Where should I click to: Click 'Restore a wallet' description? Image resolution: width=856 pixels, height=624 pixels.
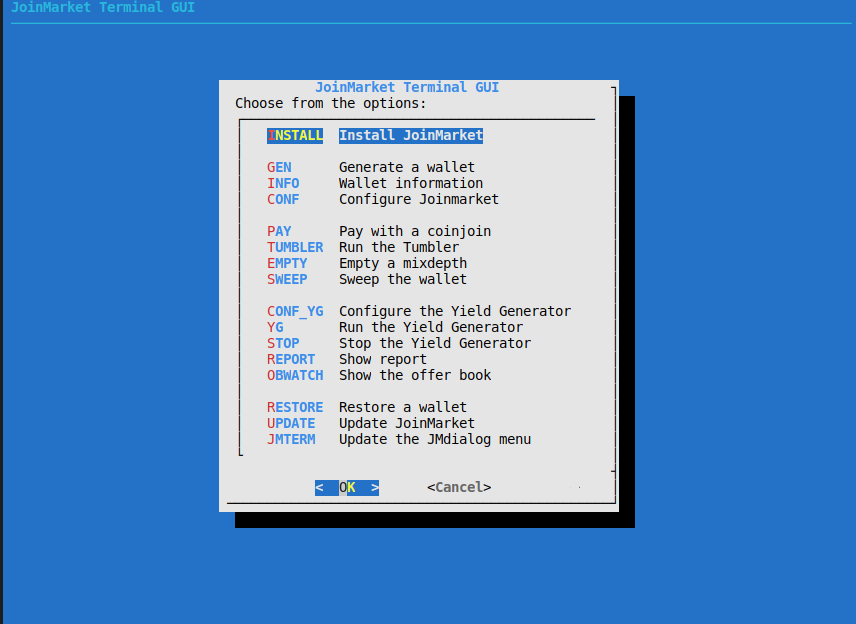(403, 407)
